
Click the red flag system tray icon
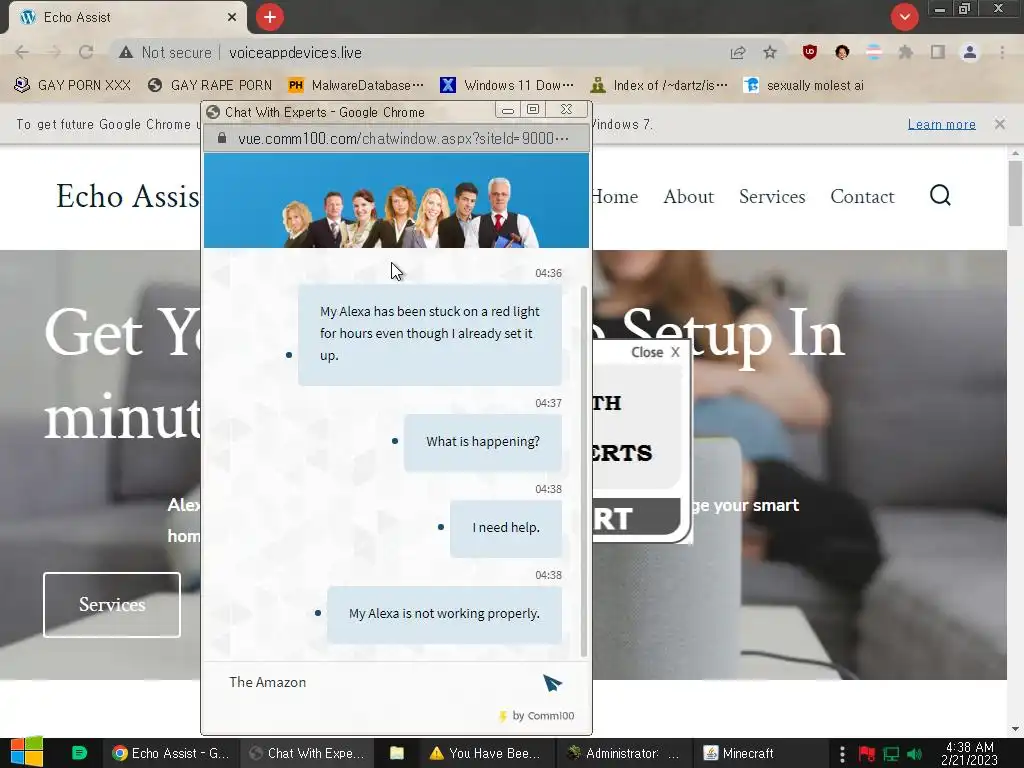point(867,754)
